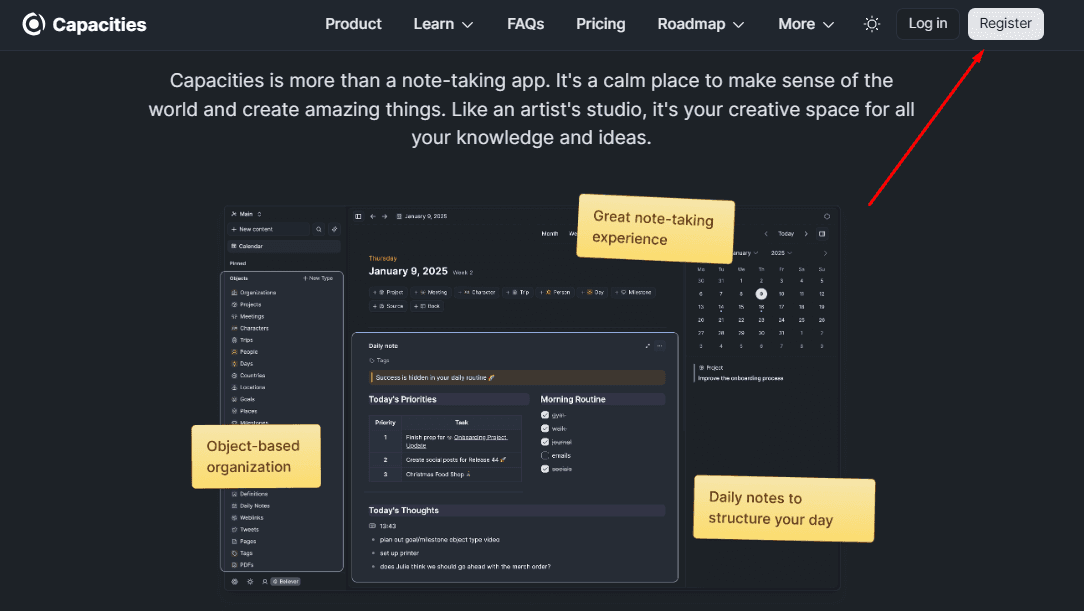The image size is (1084, 611).
Task: Uncheck the journal checkbox
Action: coord(545,442)
